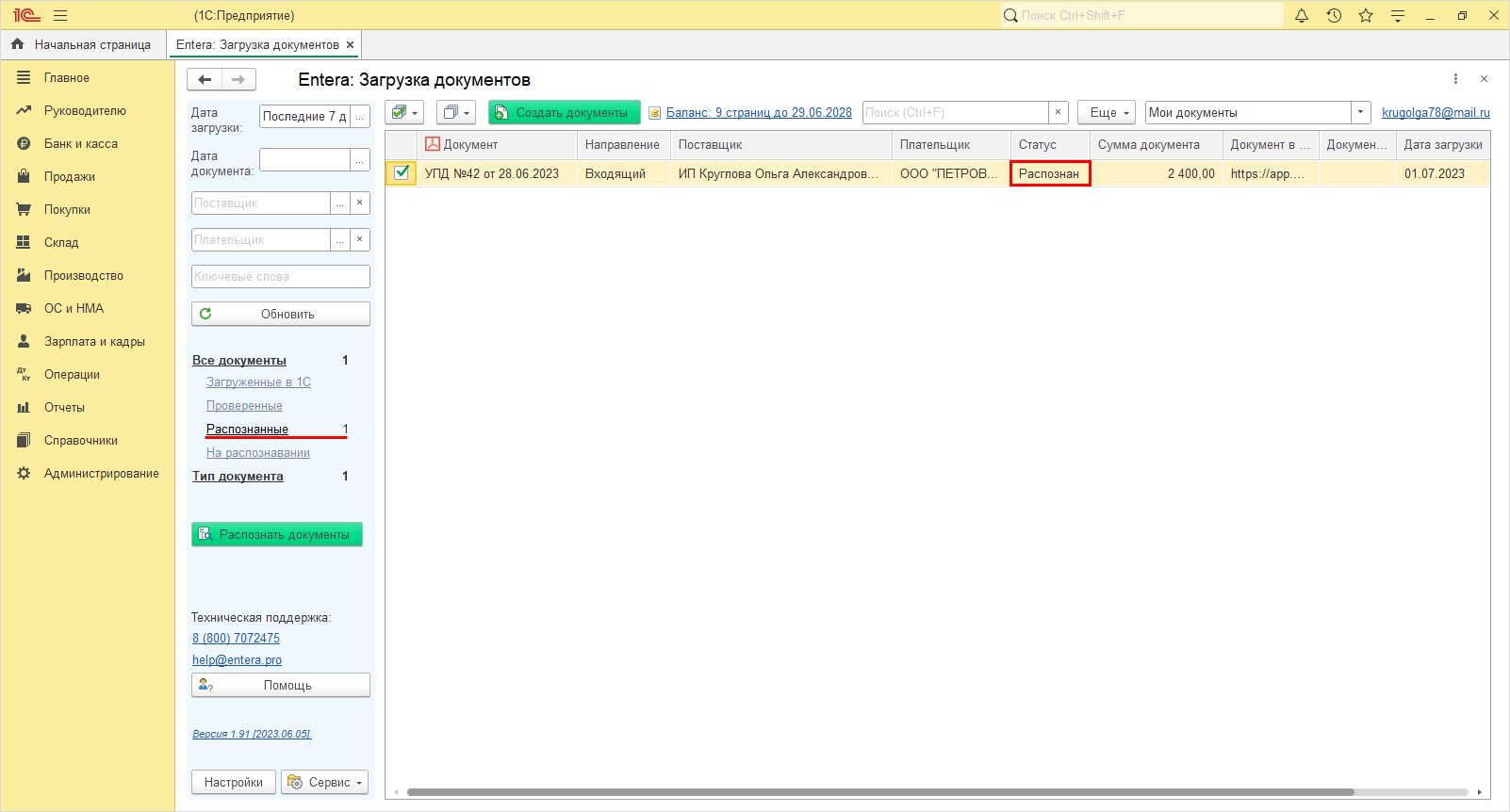Viewport: 1510px width, 812px height.
Task: Open Производство section in sidebar
Action: coord(88,276)
